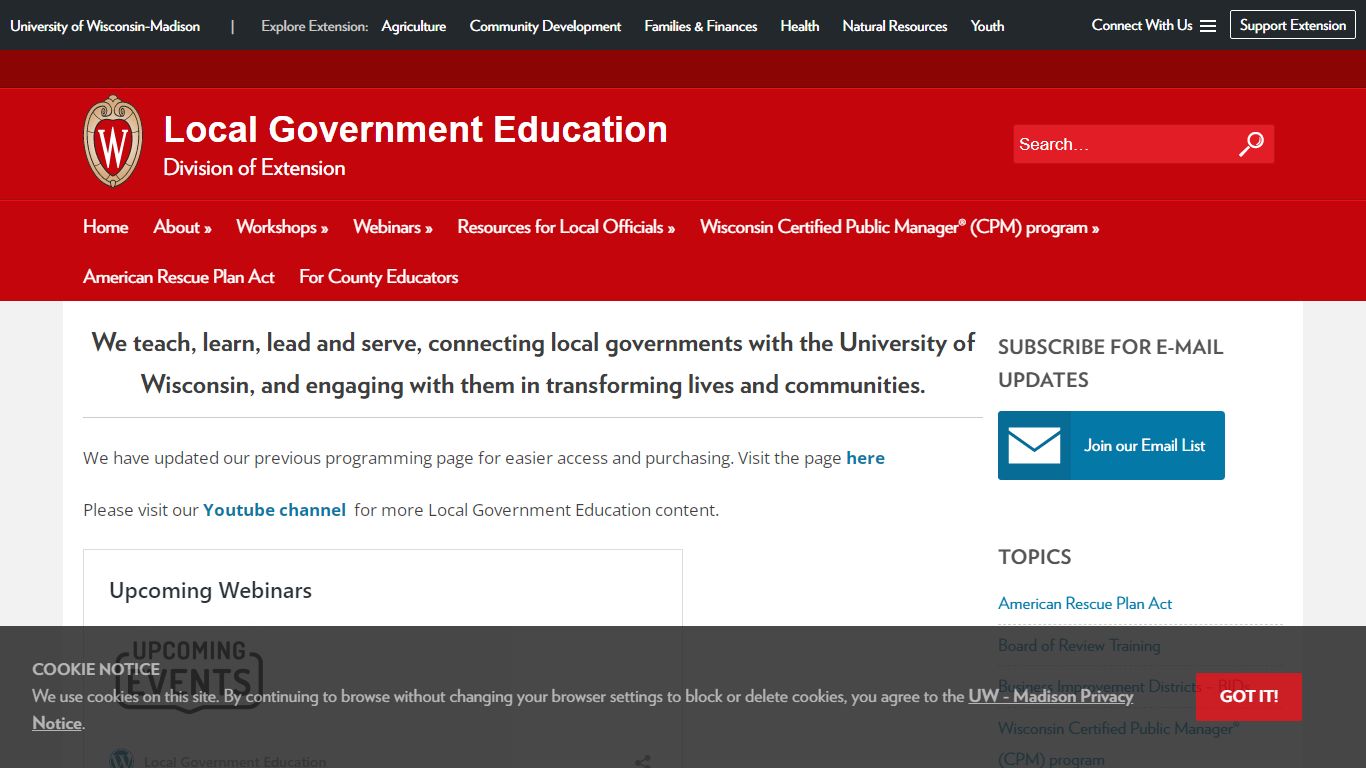
Task: Open American Rescue Plan Act topic link
Action: (1085, 603)
